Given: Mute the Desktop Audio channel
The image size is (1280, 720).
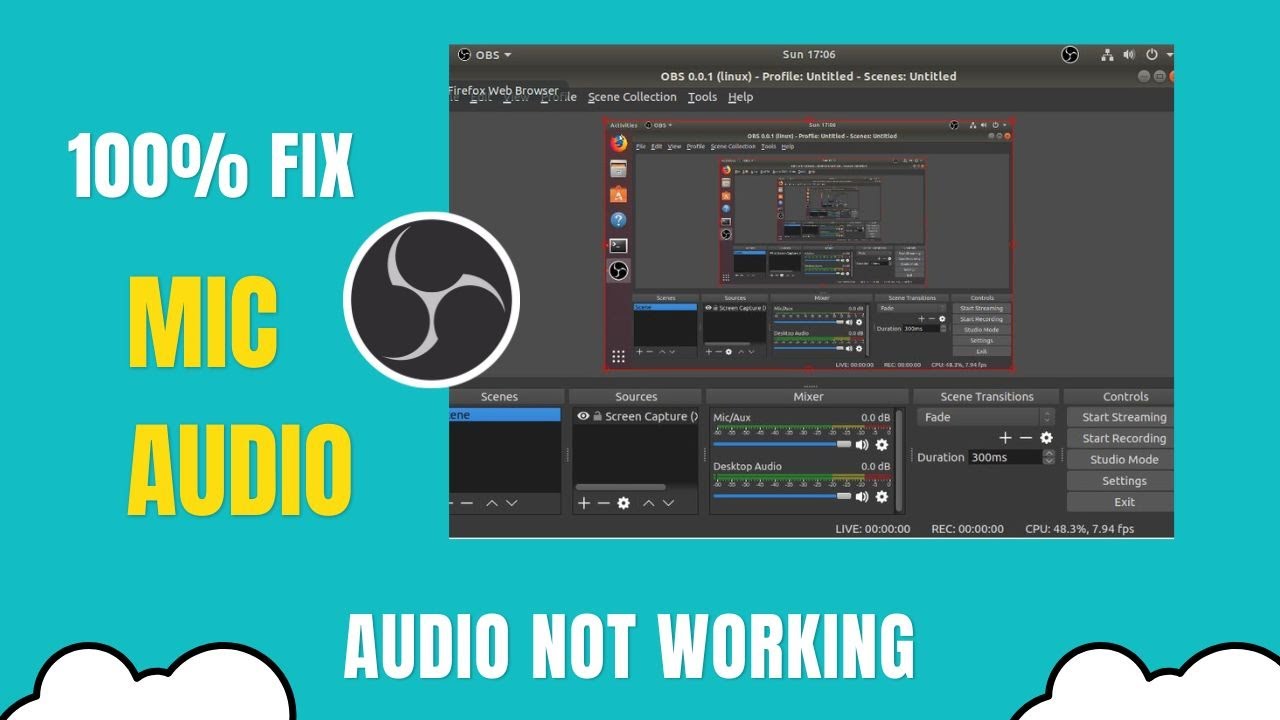Looking at the screenshot, I should click(x=862, y=496).
